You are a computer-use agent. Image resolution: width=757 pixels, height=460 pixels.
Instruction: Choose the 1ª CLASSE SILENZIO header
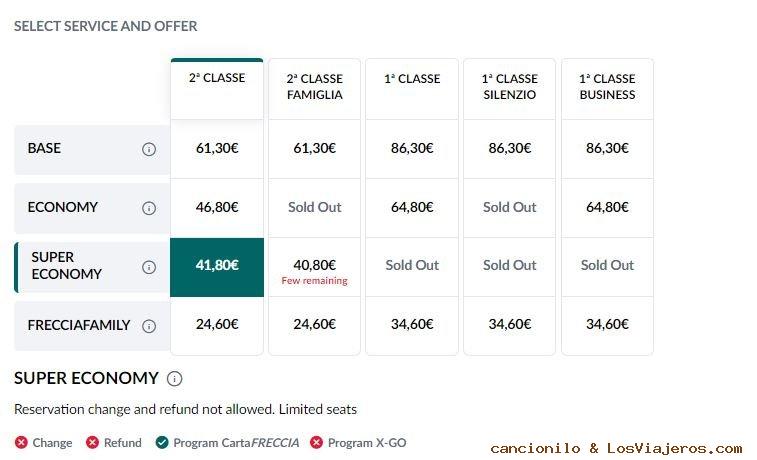pyautogui.click(x=509, y=89)
